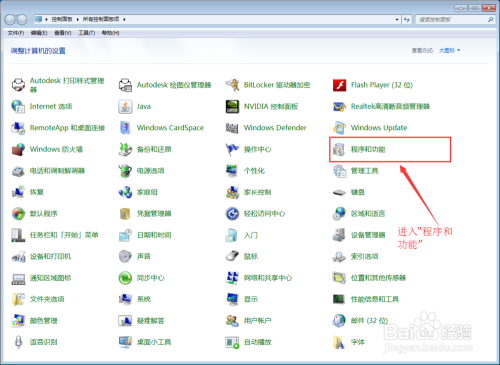This screenshot has width=500, height=365.
Task: Open RemoteApp 和桌面连接 icon
Action: click(18, 128)
